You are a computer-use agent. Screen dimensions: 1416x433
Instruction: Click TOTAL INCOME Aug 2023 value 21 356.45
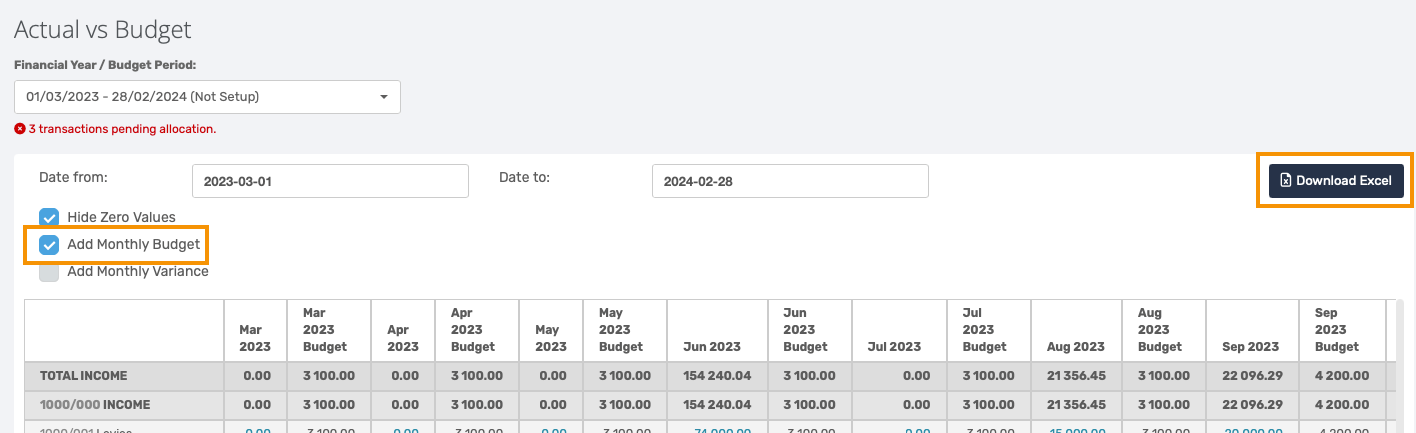point(1076,376)
